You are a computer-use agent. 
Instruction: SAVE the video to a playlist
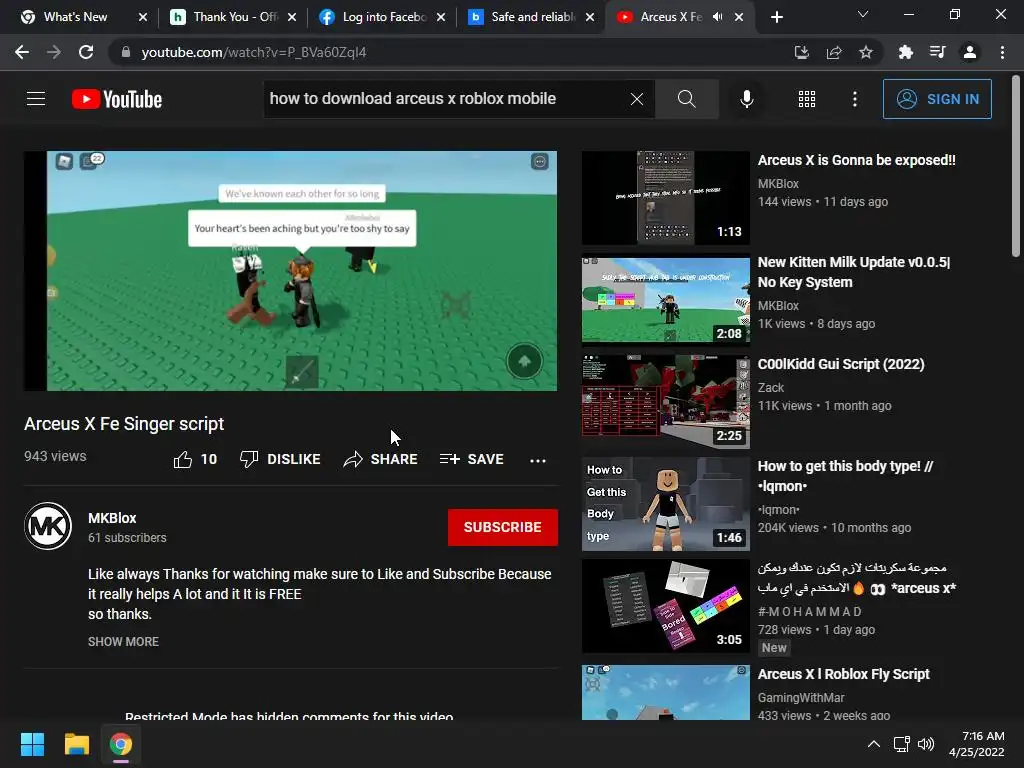pyautogui.click(x=472, y=459)
